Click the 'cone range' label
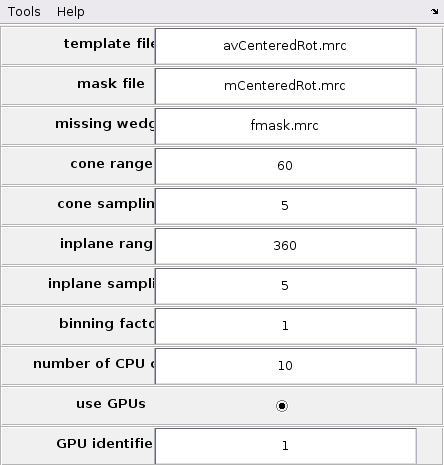The height and width of the screenshot is (465, 444). pos(111,164)
